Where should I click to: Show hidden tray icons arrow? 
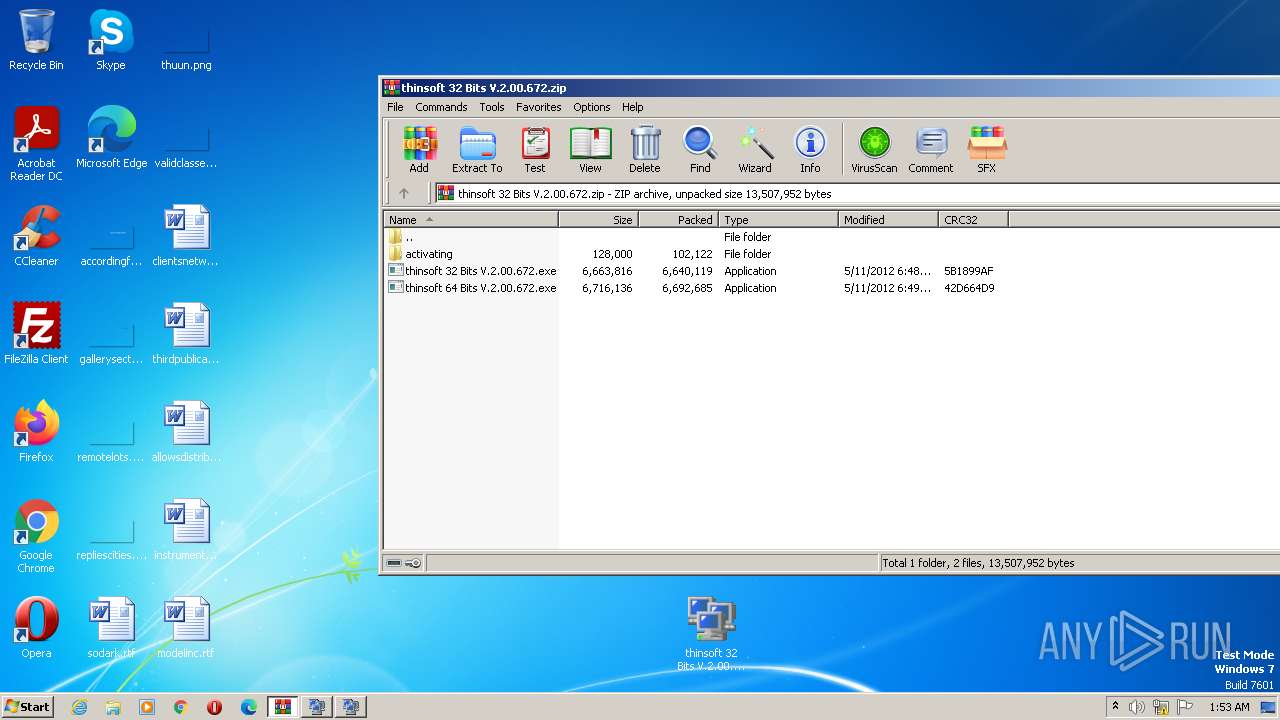(1115, 707)
